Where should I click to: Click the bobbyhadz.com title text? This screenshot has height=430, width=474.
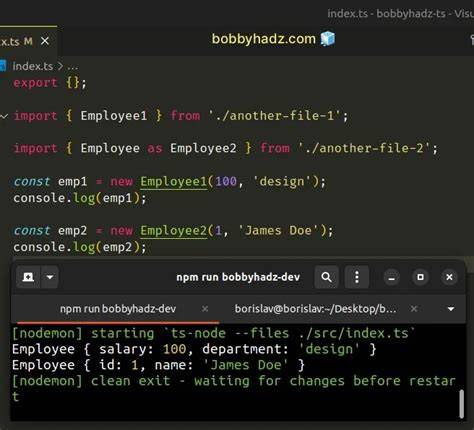(264, 39)
